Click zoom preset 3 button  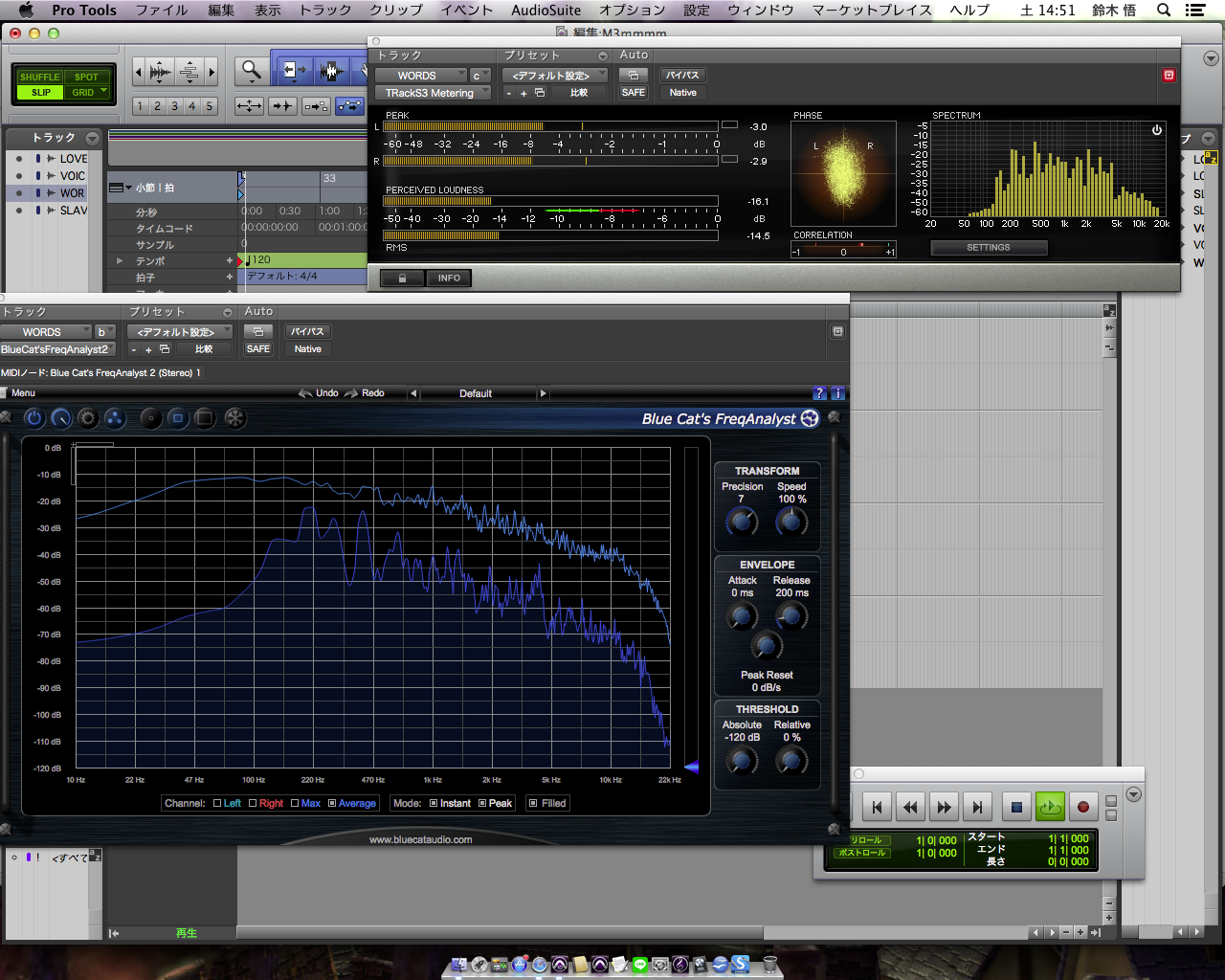click(x=174, y=106)
